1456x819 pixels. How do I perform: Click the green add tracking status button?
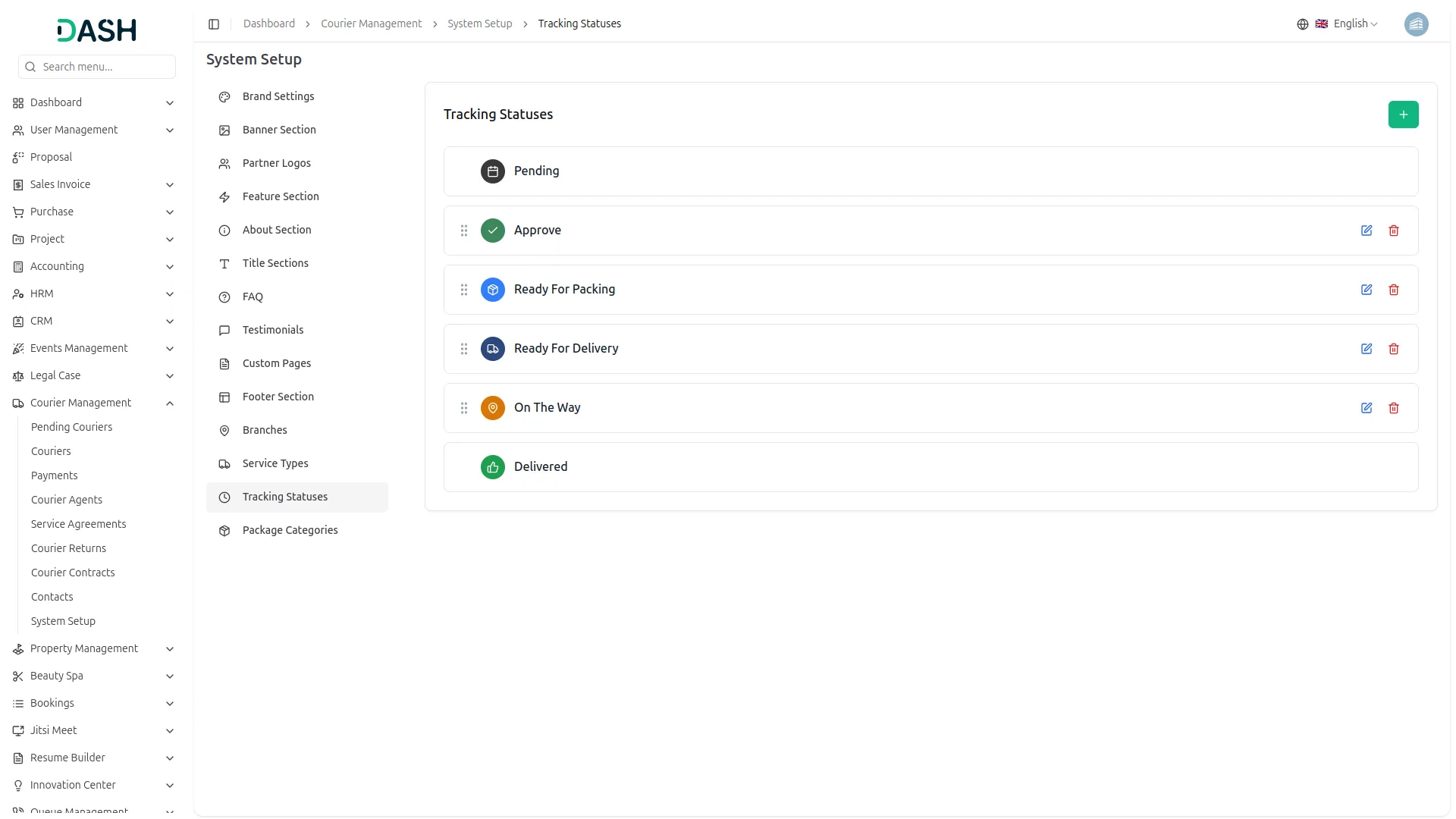(x=1403, y=115)
